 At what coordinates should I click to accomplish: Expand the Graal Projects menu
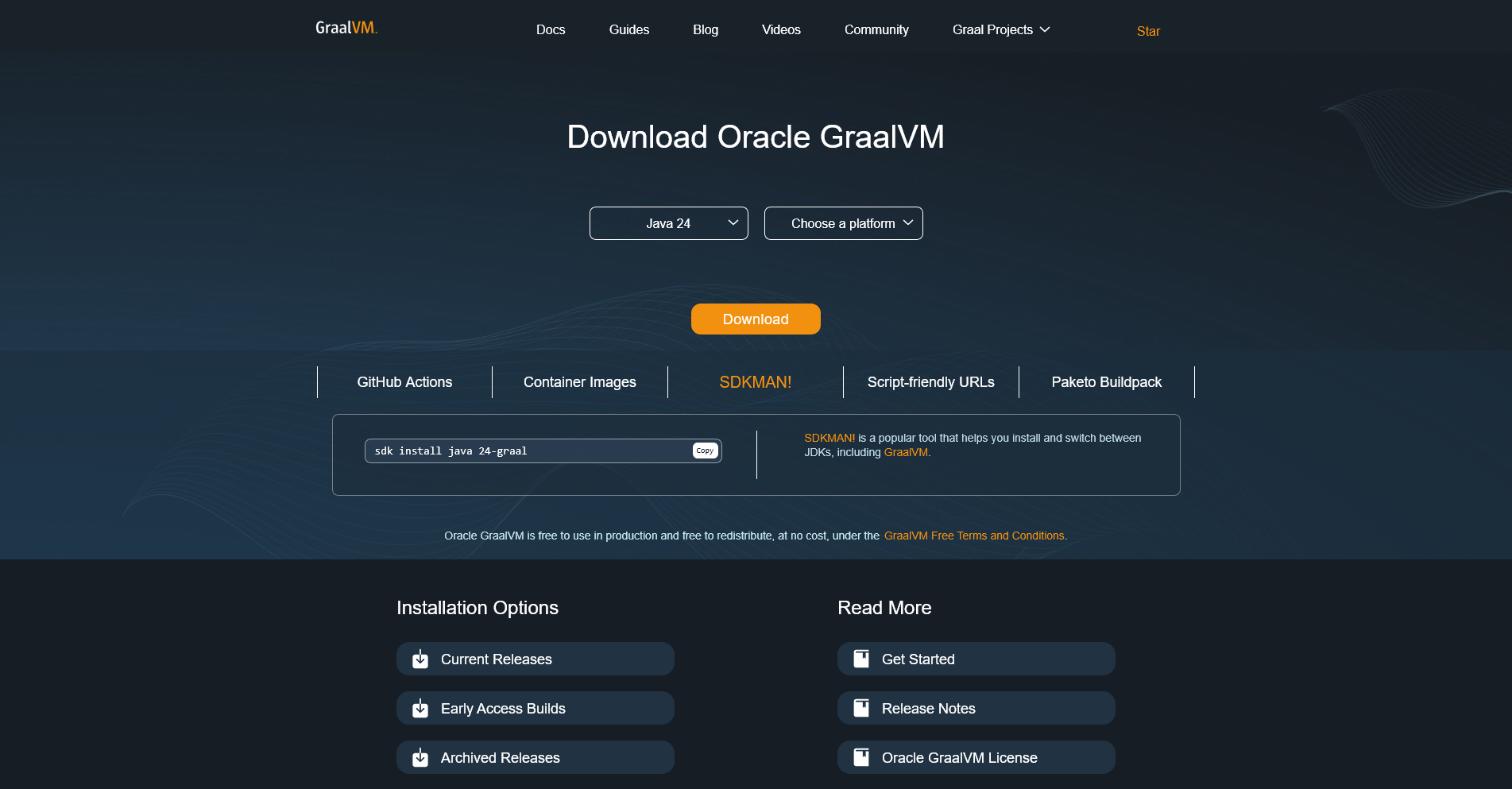point(1000,29)
